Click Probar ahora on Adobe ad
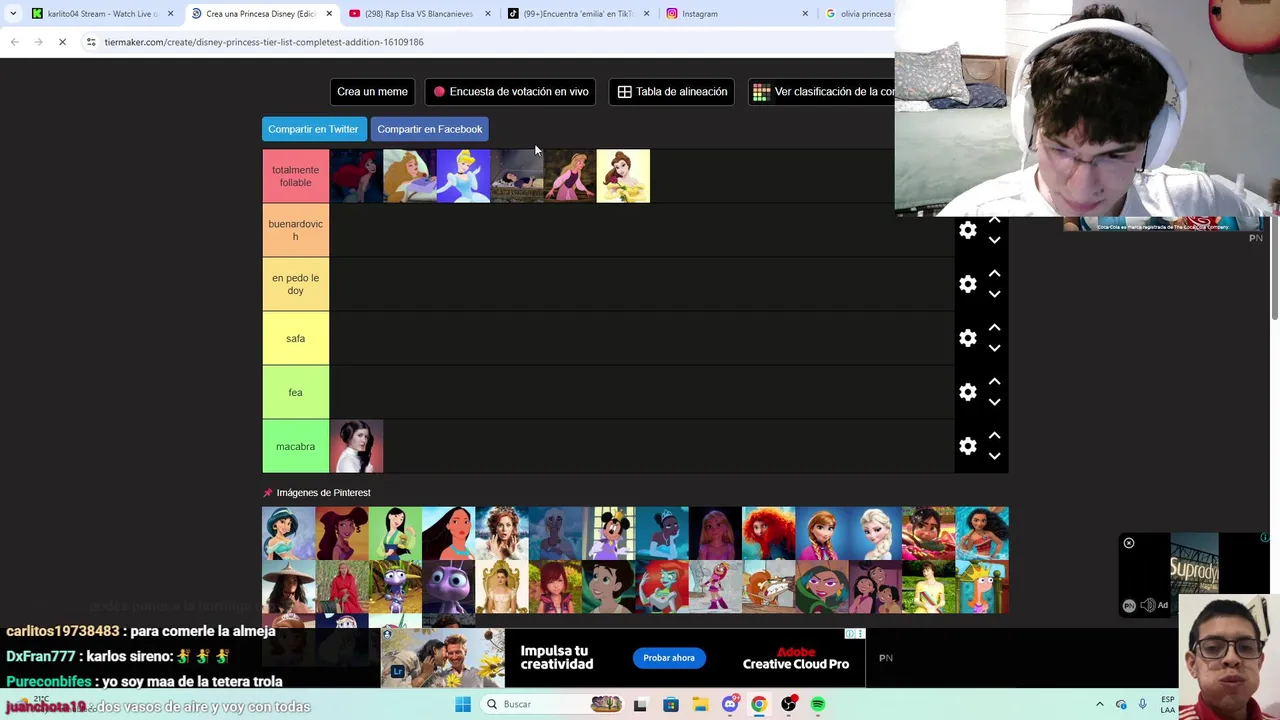This screenshot has height=720, width=1280. click(x=669, y=658)
